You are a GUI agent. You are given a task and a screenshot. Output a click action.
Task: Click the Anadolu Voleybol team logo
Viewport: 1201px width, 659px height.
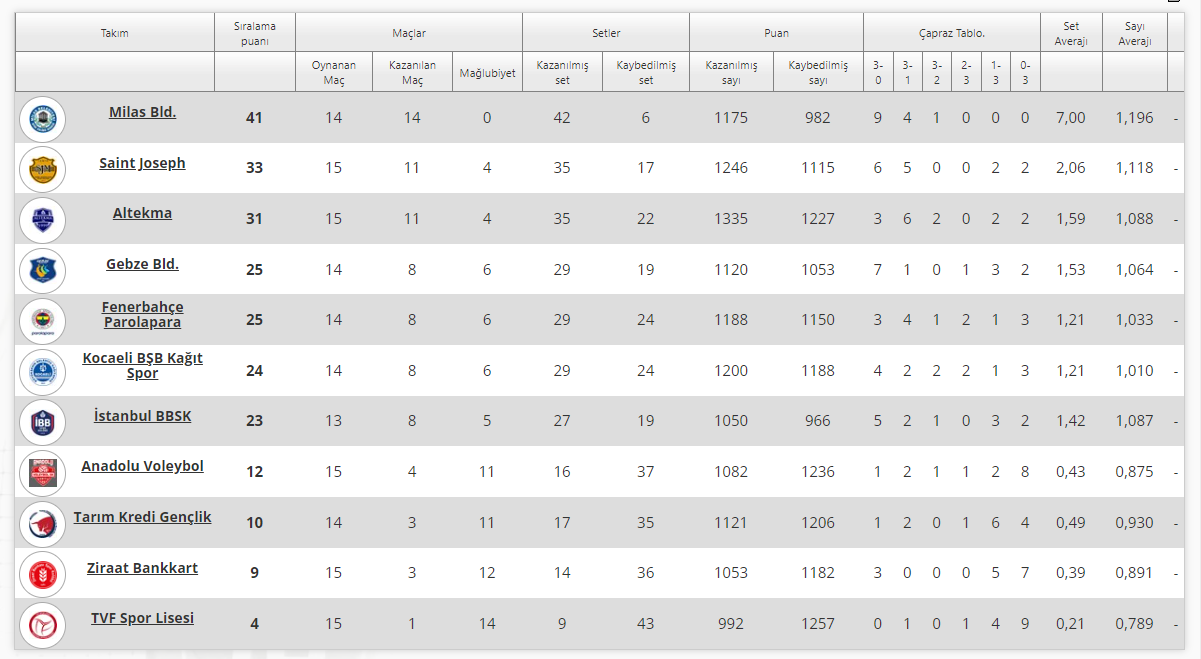42,472
